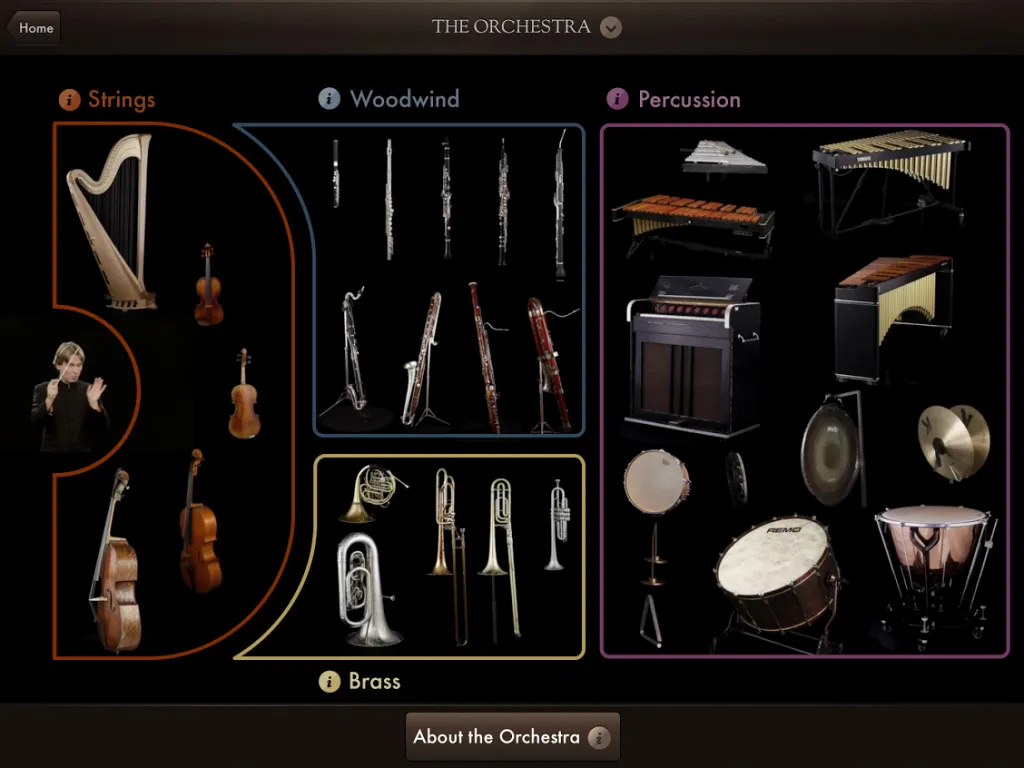Screen dimensions: 1024x768
Task: Select the double bass
Action: coord(116,562)
